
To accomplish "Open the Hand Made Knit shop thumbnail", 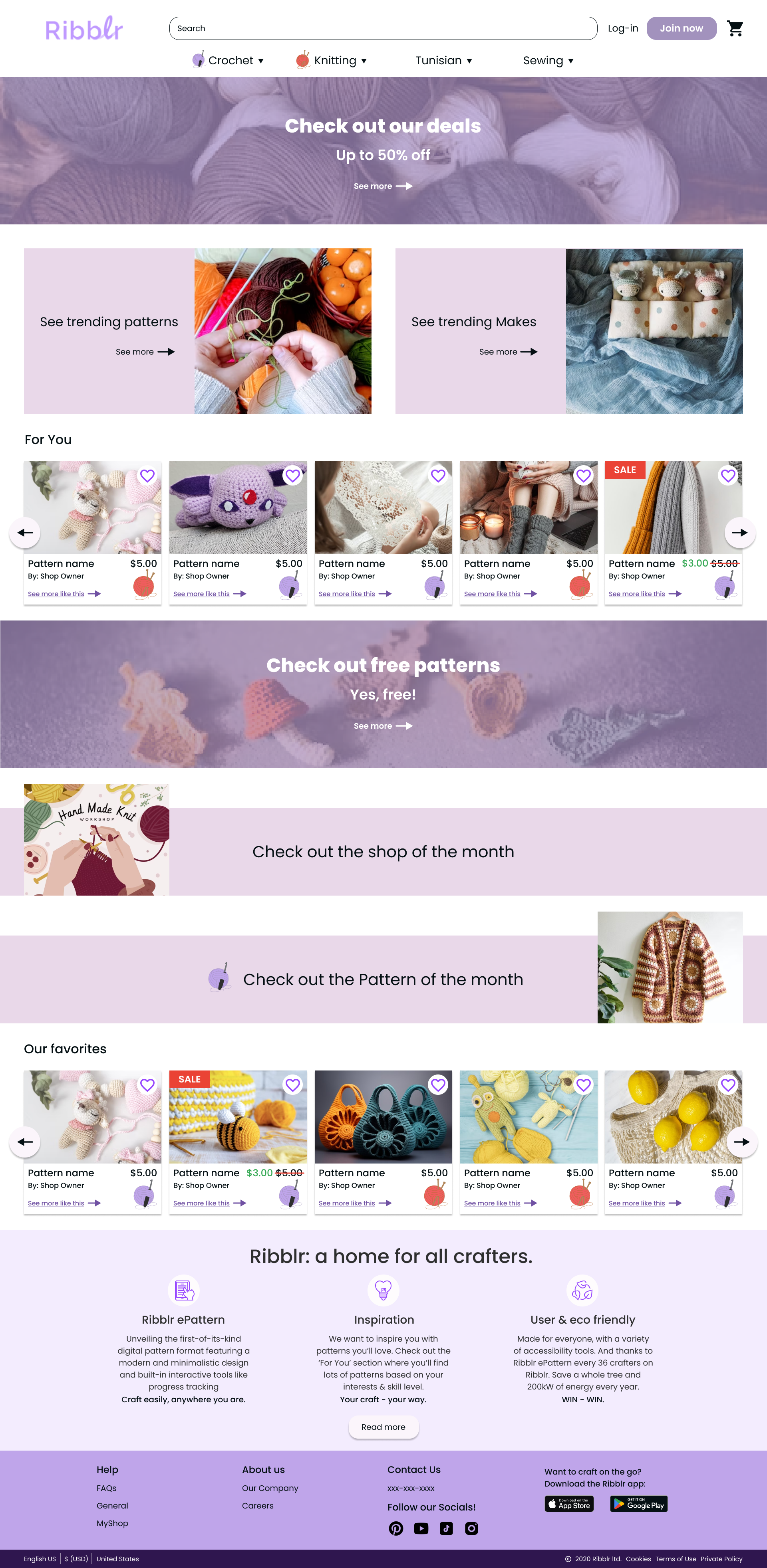I will [x=96, y=839].
